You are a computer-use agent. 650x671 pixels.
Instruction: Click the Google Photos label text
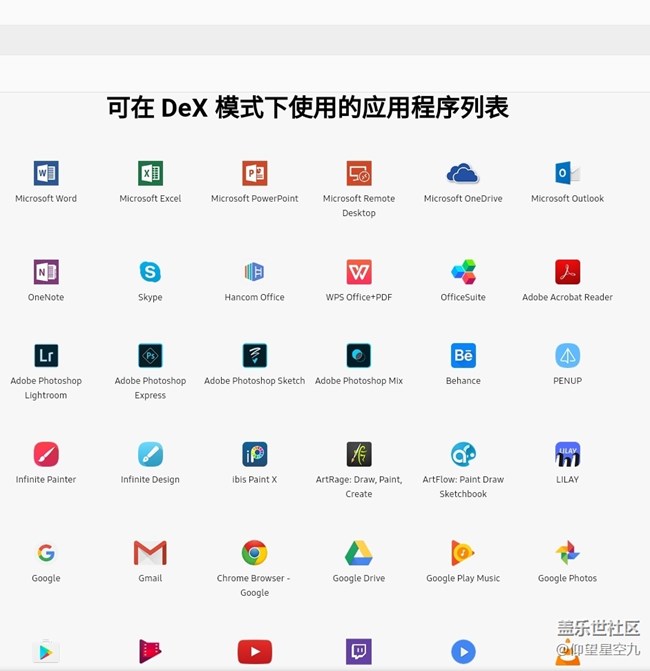pos(567,578)
